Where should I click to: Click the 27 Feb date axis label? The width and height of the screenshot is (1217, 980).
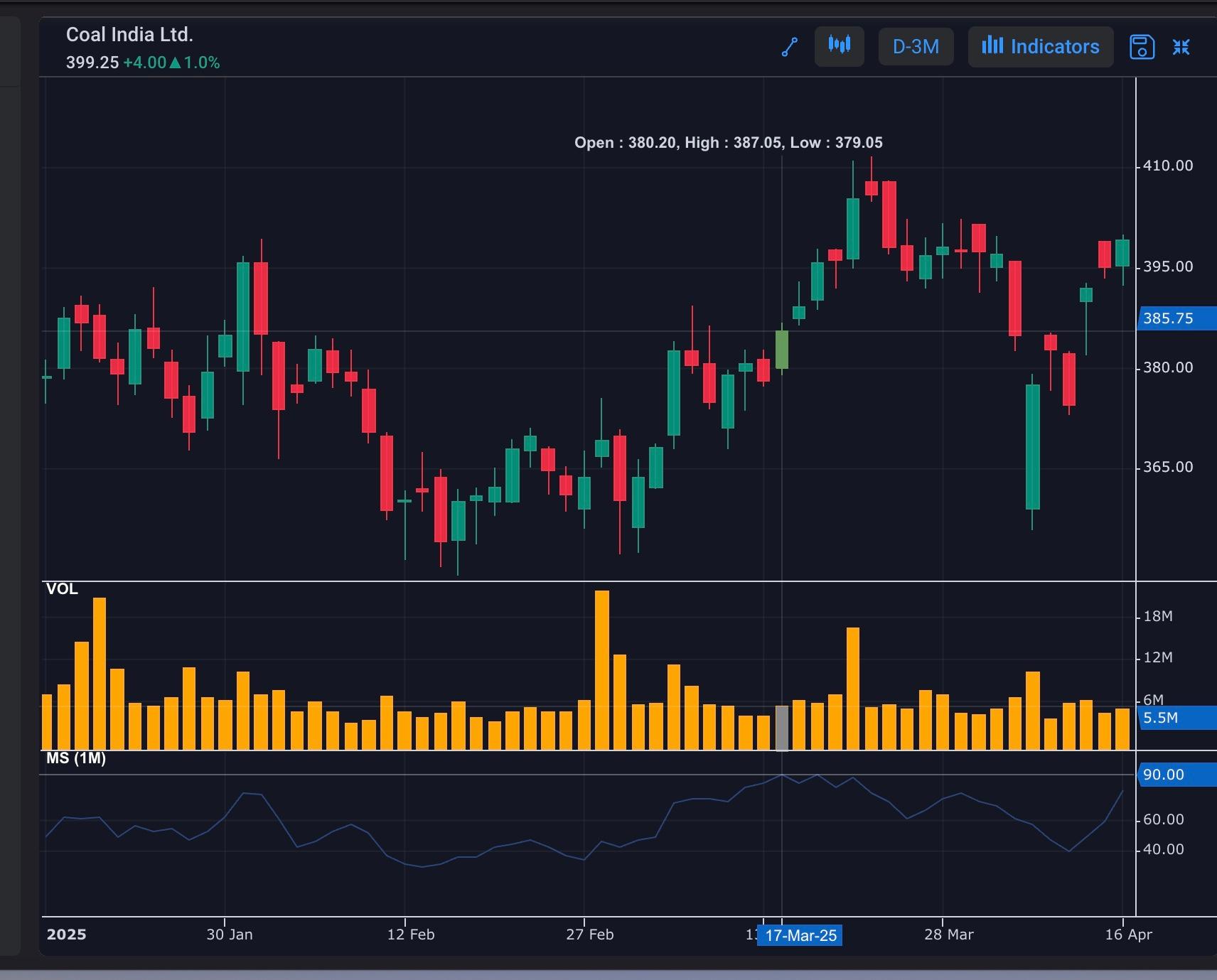tap(590, 935)
